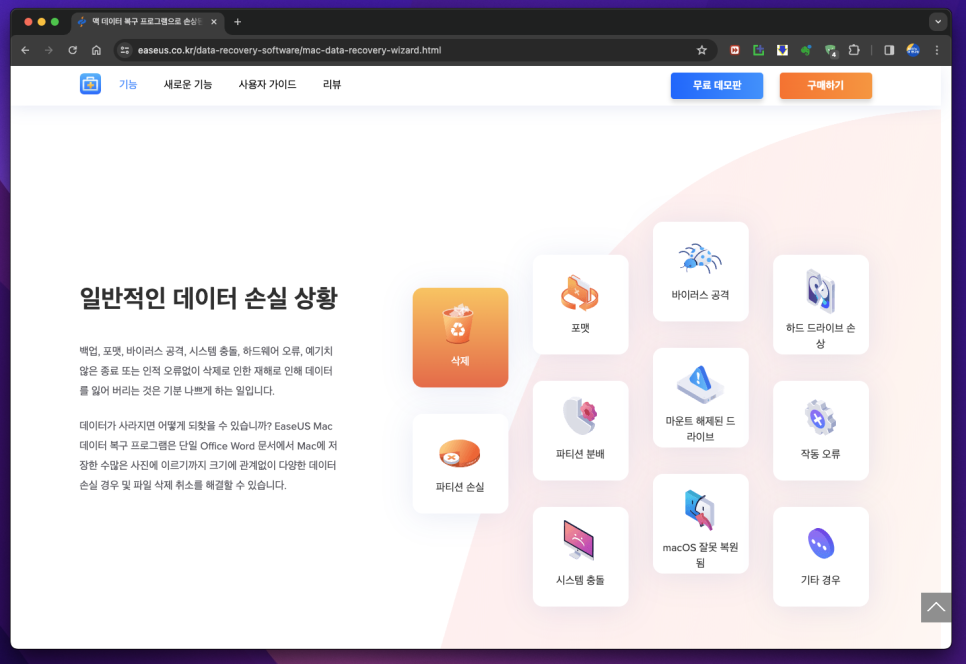Click the green leaf extension icon
Viewport: 966px width, 664px height.
[806, 51]
